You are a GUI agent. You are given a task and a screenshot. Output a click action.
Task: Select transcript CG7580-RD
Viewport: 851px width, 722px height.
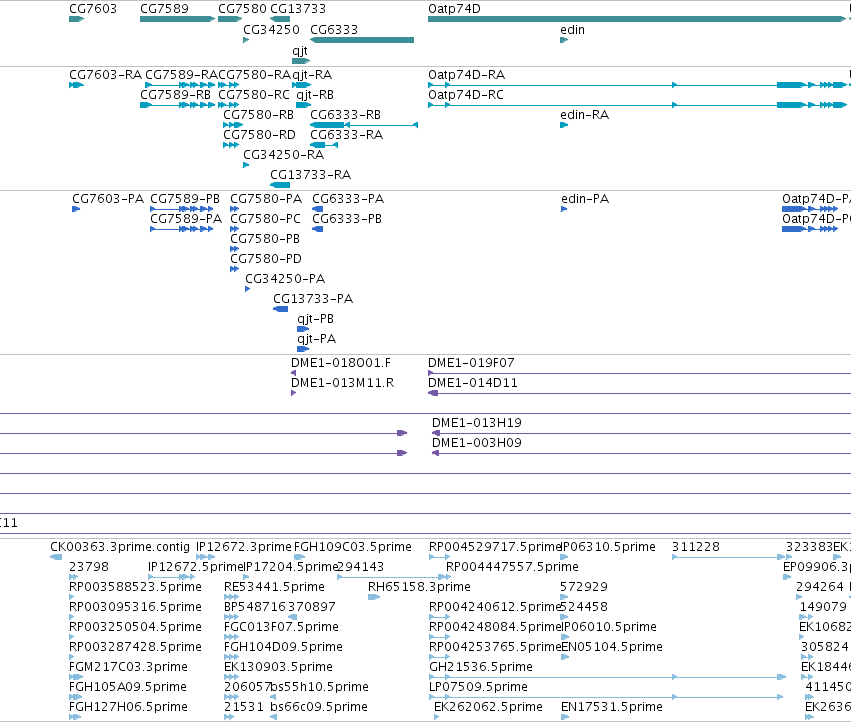(259, 135)
